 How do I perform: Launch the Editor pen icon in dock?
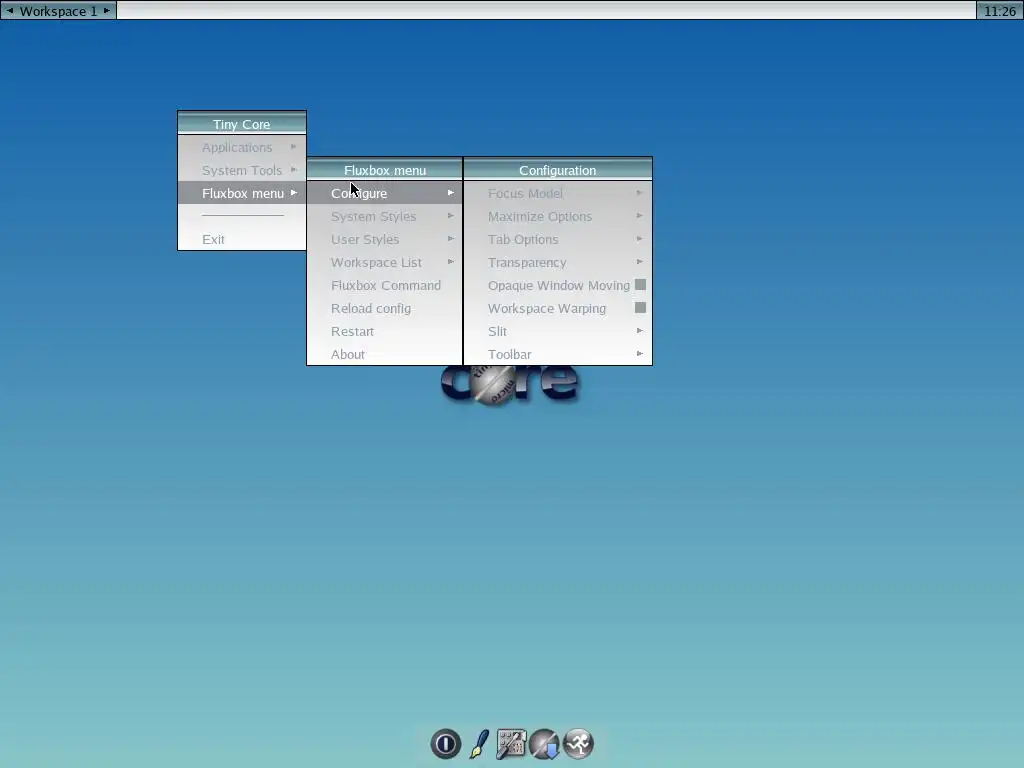[479, 744]
